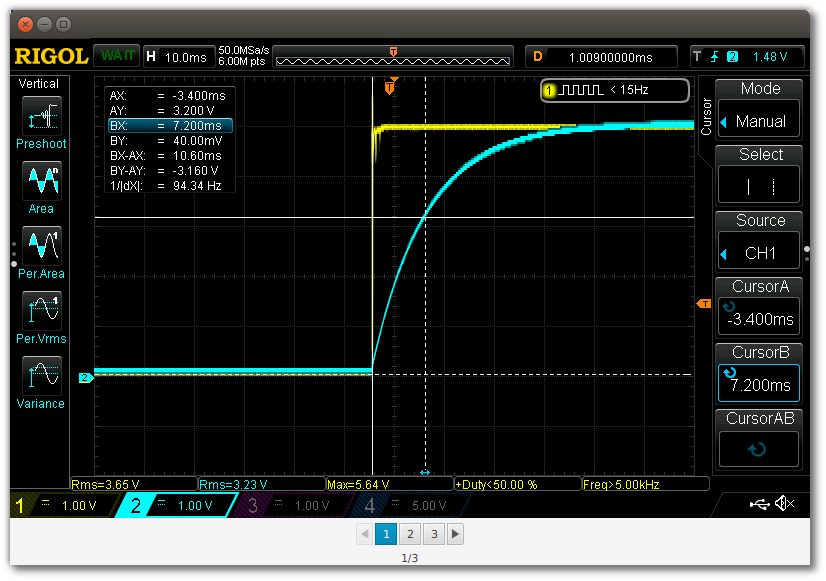826x581 pixels.
Task: Click the USB connection icon
Action: (x=760, y=505)
